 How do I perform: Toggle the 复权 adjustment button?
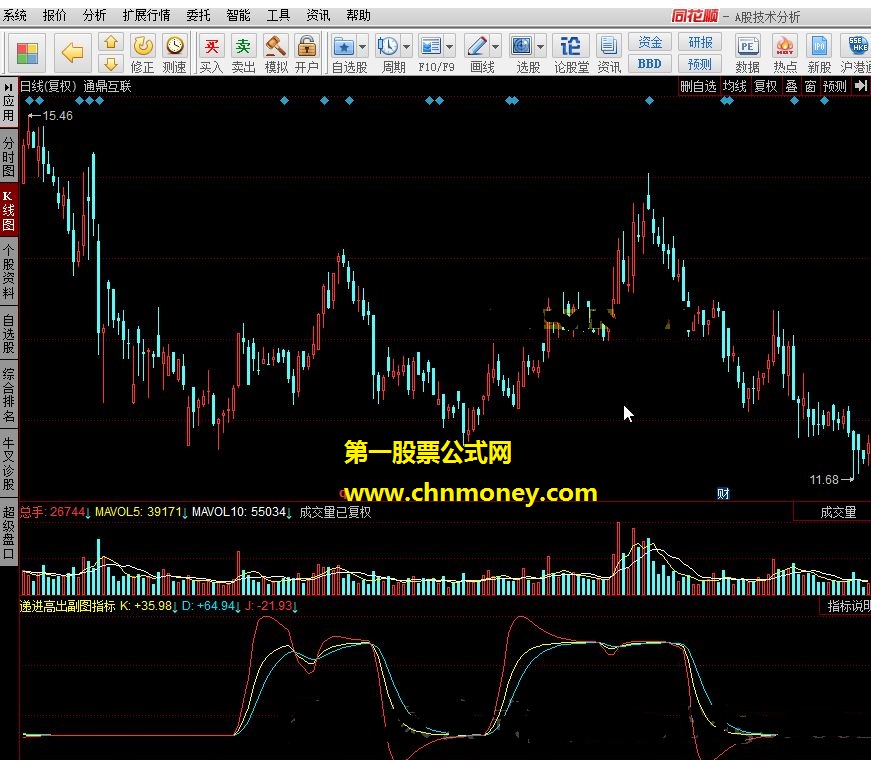click(x=765, y=86)
